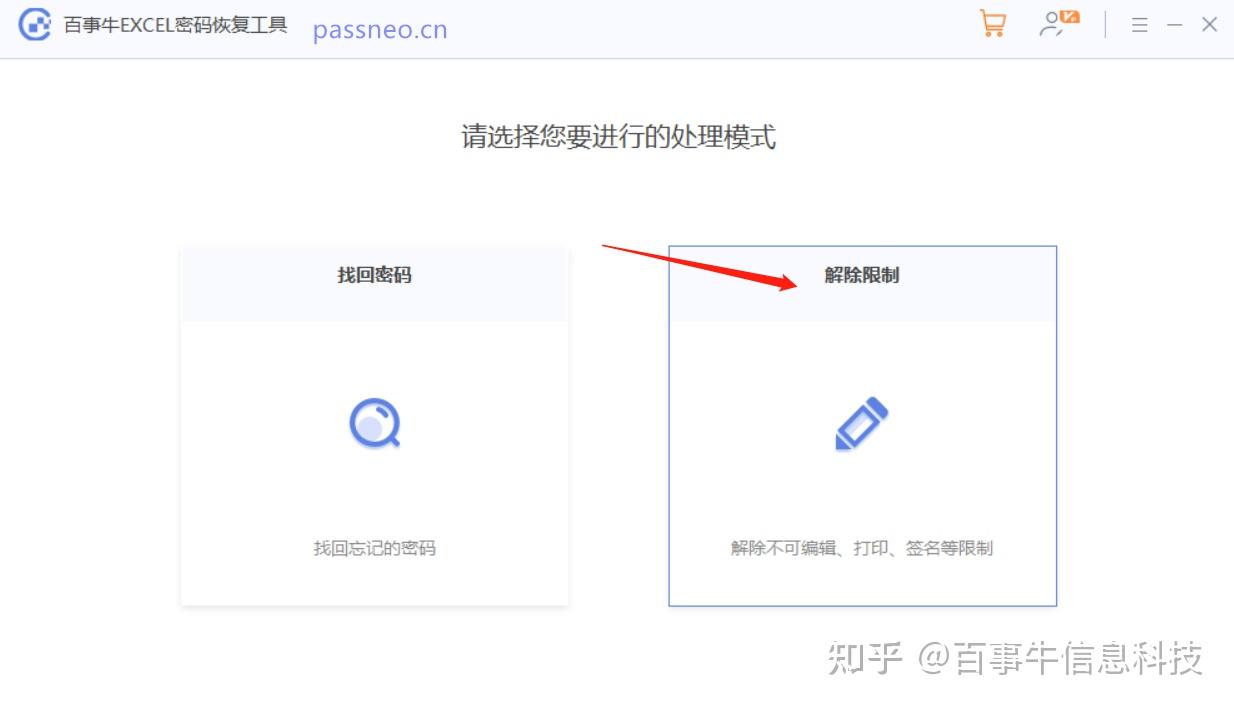Click the magnifier icon for password recovery
Image resolution: width=1234 pixels, height=707 pixels.
pyautogui.click(x=375, y=423)
